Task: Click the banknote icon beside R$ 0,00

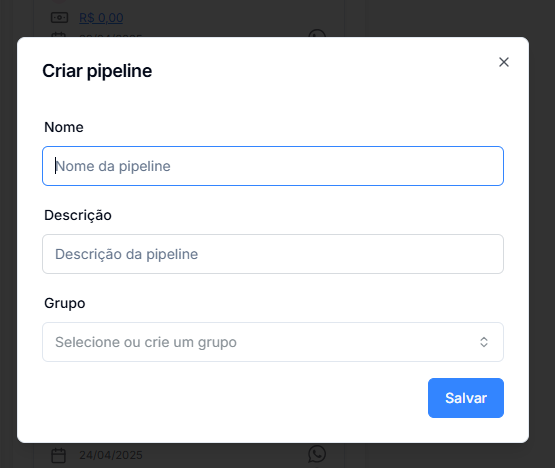Action: pos(59,17)
